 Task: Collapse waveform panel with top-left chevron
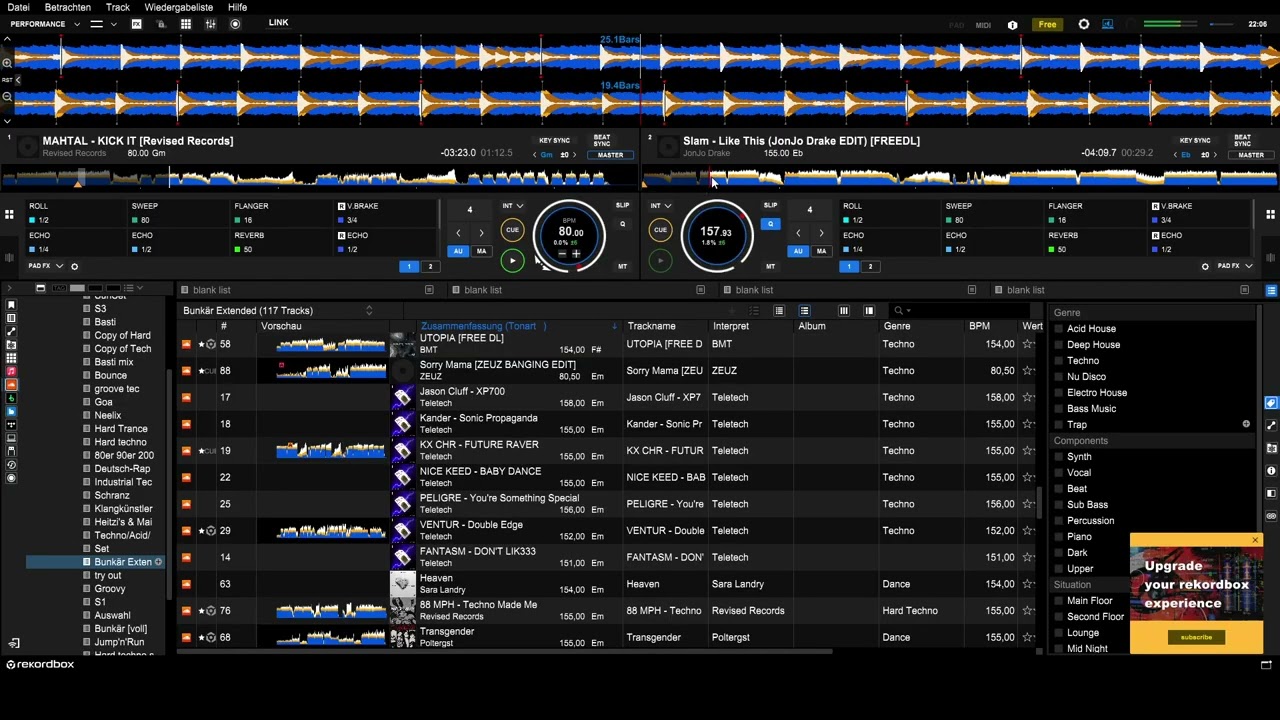click(7, 38)
